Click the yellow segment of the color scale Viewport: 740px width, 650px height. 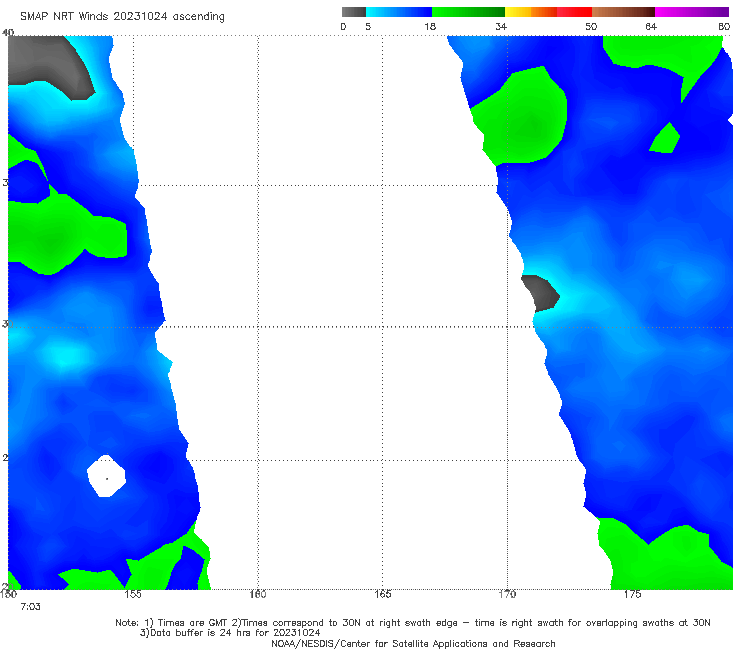(518, 12)
